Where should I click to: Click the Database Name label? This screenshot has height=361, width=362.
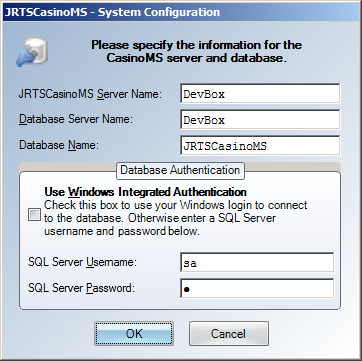(59, 145)
